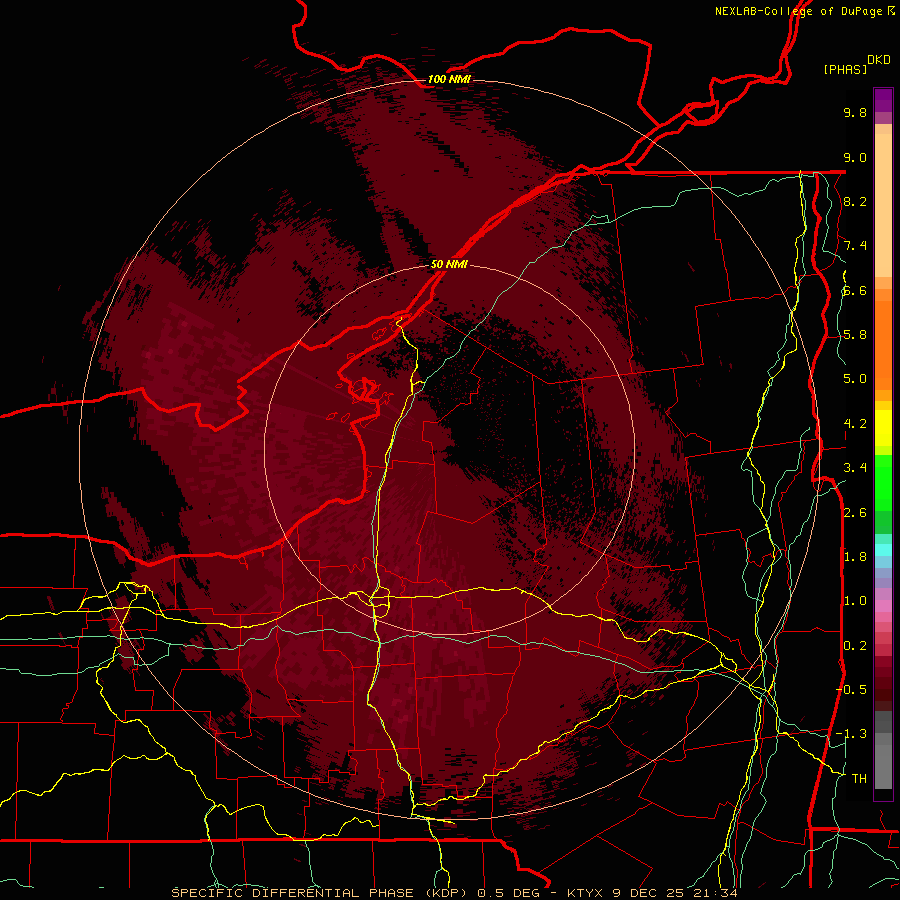This screenshot has height=900, width=900.
Task: Click the 9.0 scale label
Action: click(x=855, y=157)
